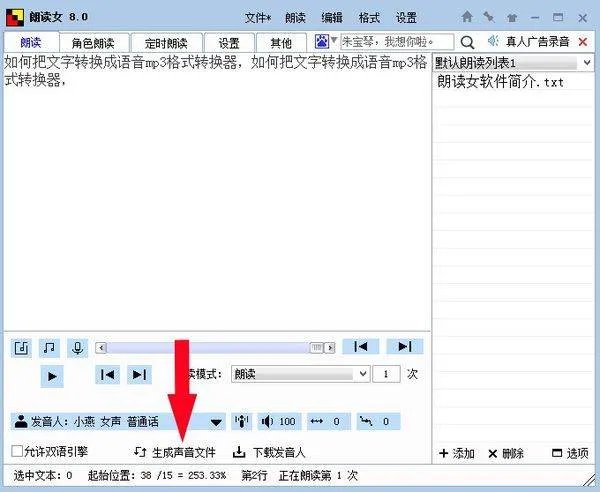Open the home icon in title bar
The height and width of the screenshot is (492, 600).
coord(467,17)
